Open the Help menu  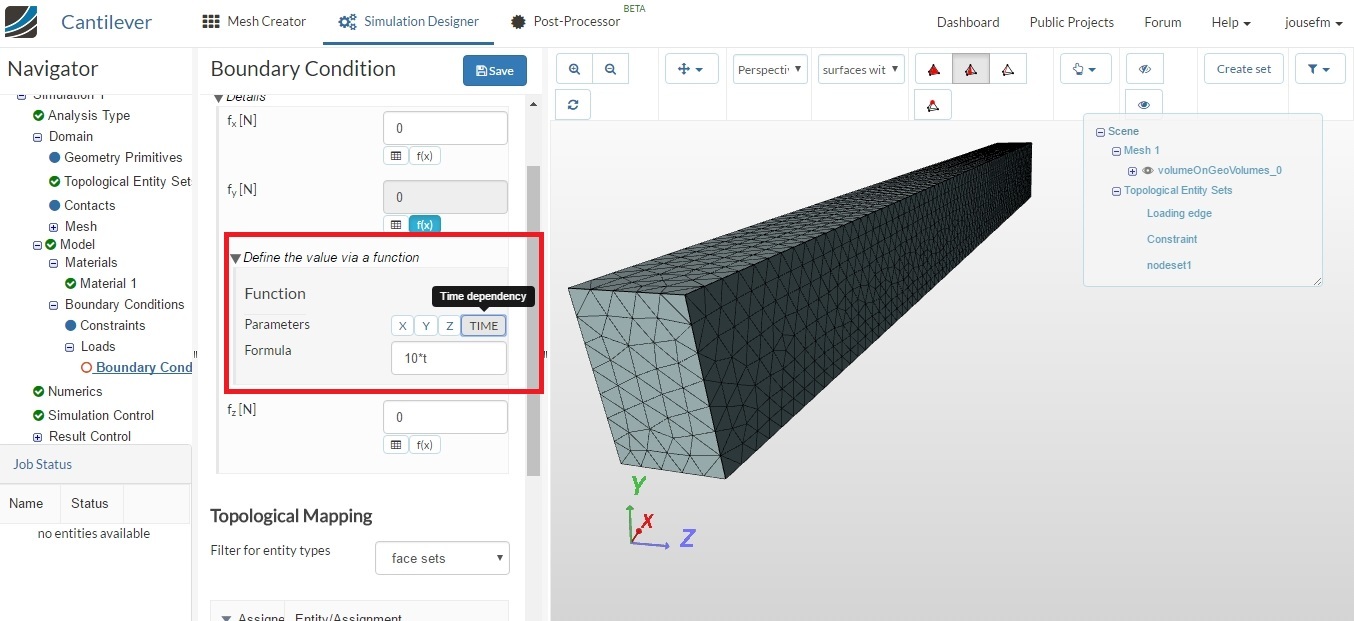click(1231, 22)
